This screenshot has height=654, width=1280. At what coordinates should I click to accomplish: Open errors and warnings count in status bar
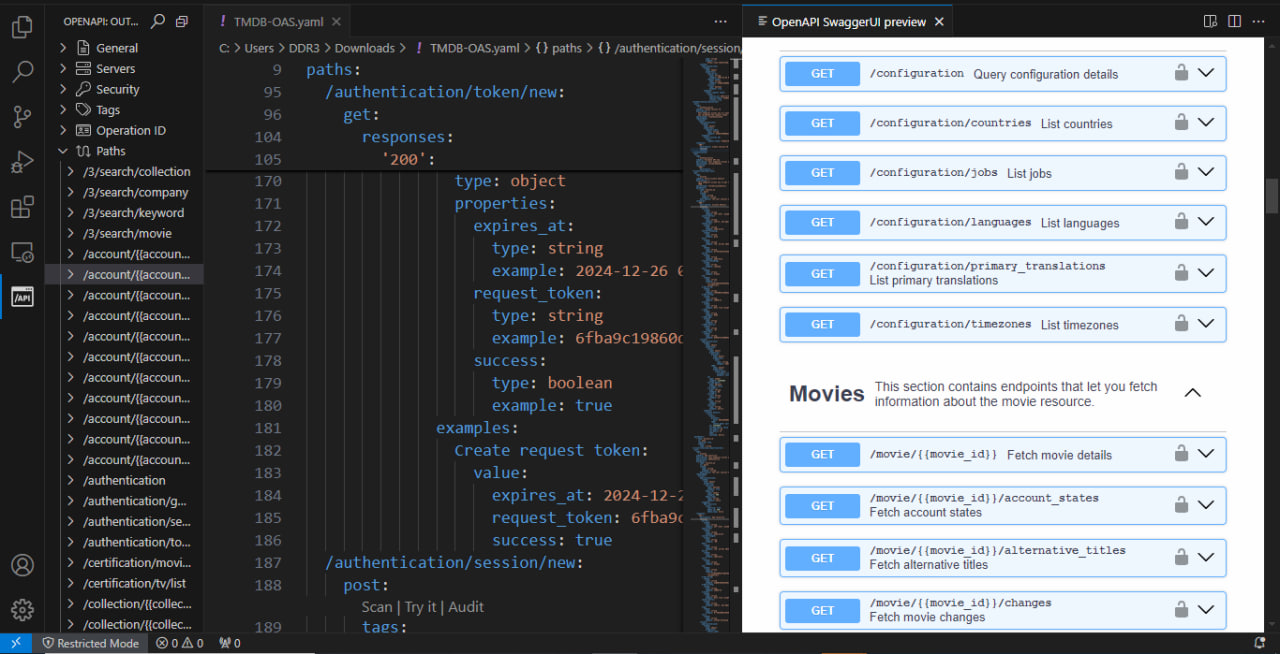point(179,643)
